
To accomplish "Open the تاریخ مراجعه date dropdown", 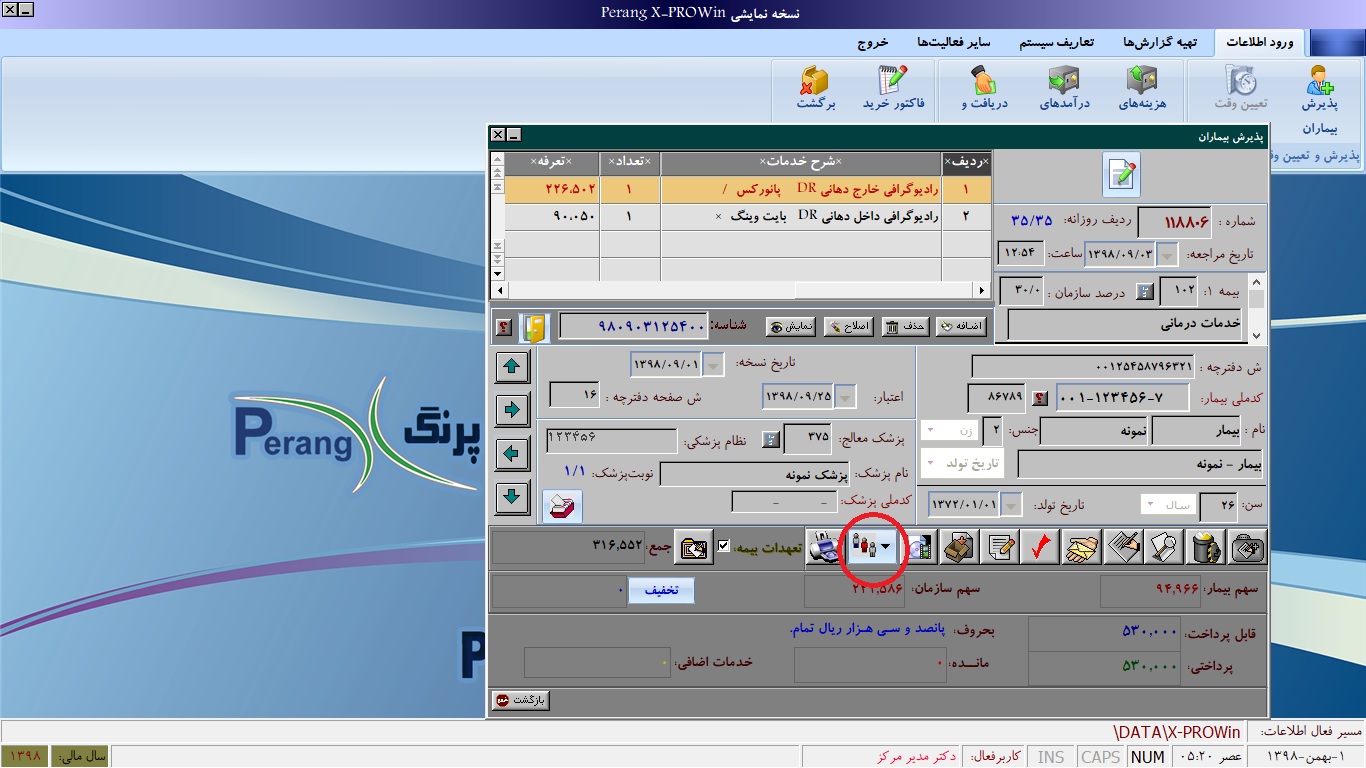I will tap(1168, 254).
